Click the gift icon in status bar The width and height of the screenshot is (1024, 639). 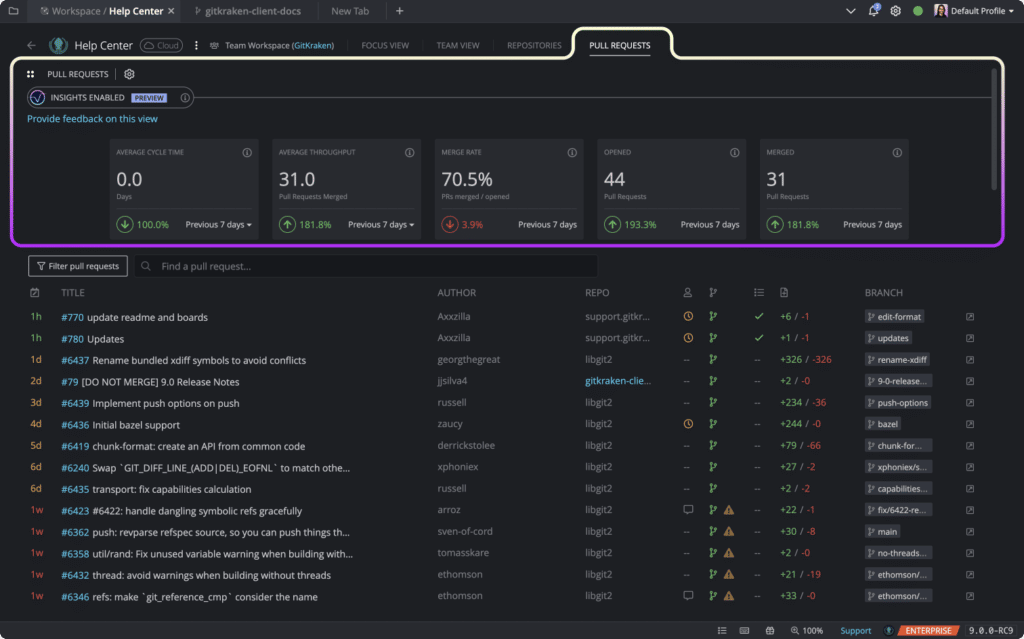(x=770, y=631)
